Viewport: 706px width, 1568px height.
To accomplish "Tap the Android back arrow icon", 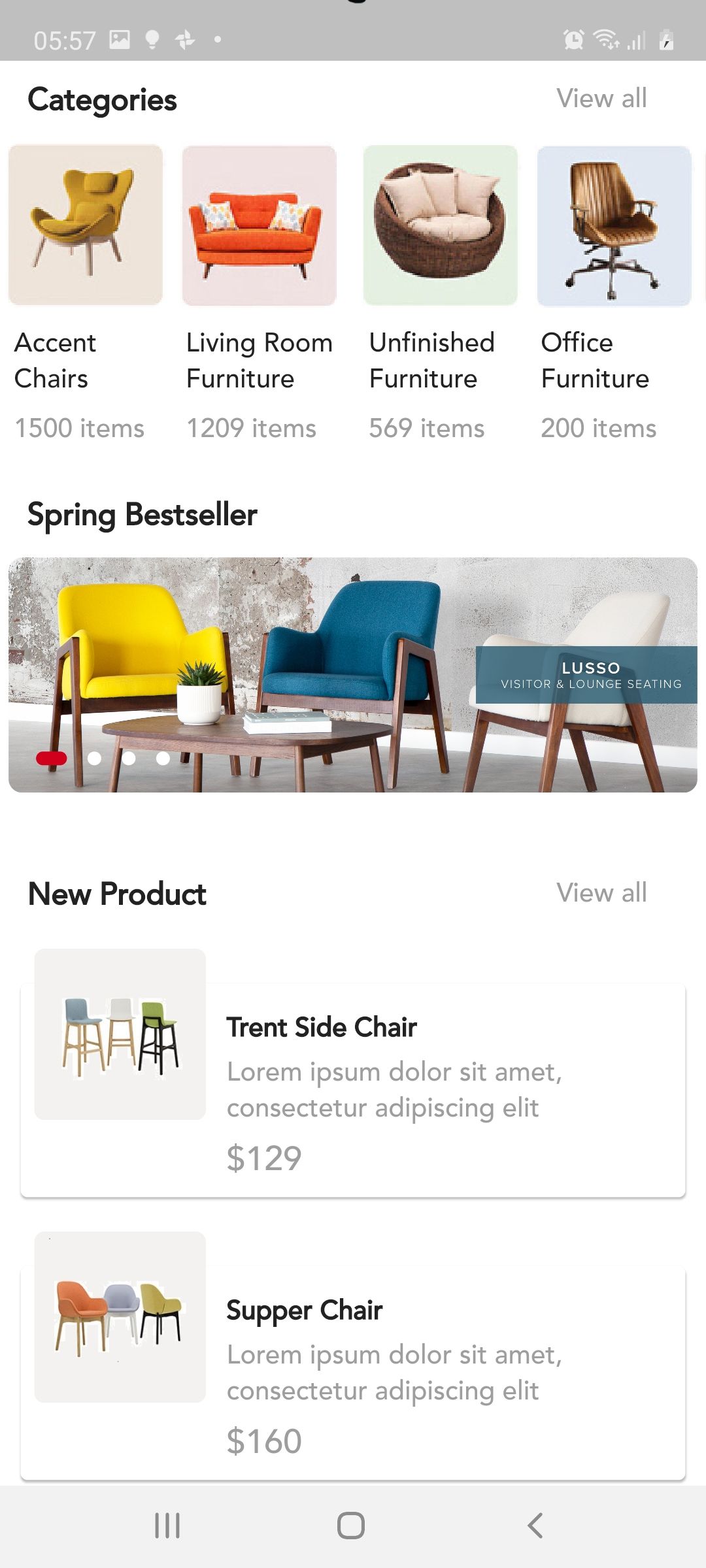I will coord(535,1526).
